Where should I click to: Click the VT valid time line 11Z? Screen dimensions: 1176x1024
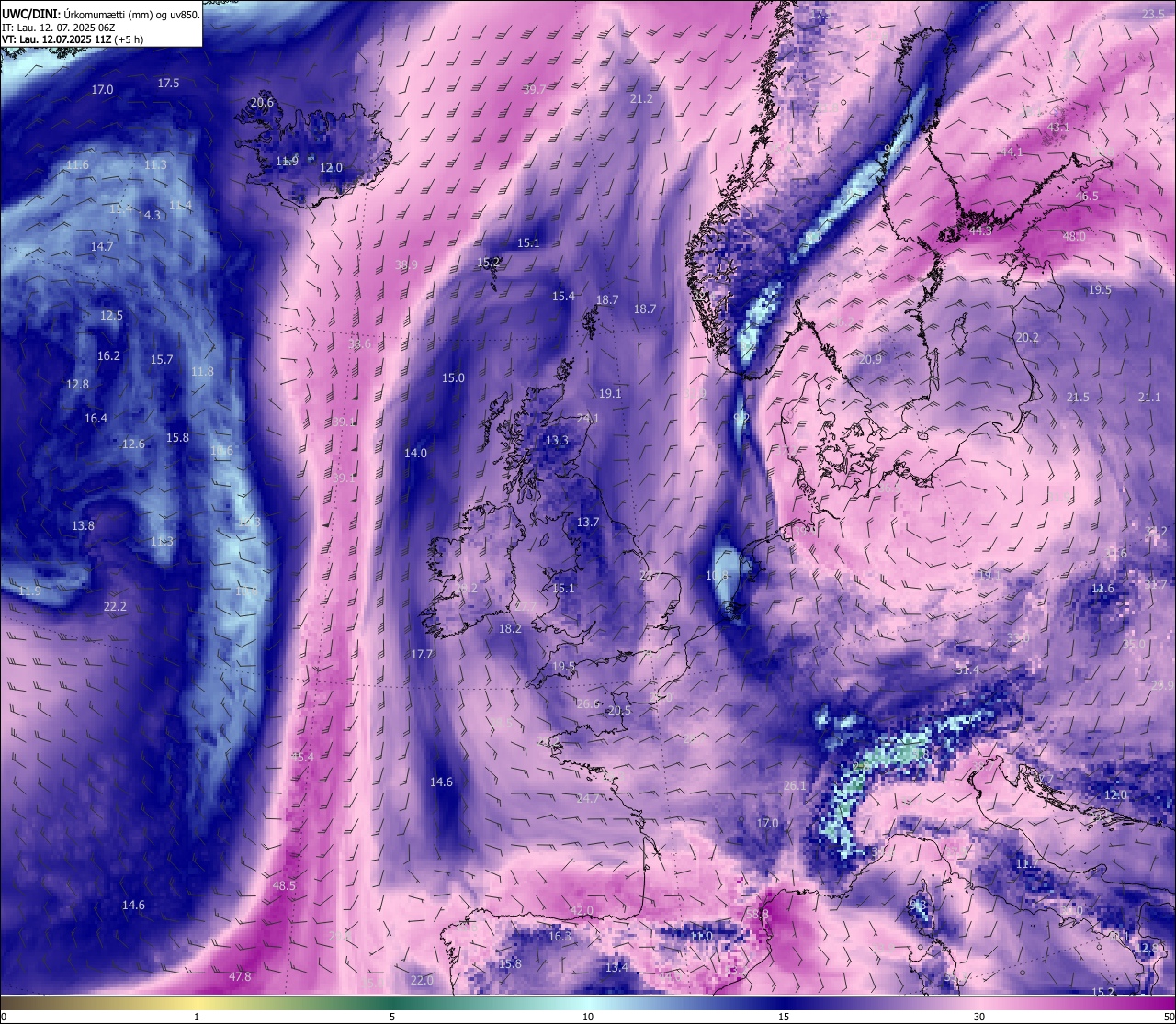tap(73, 39)
